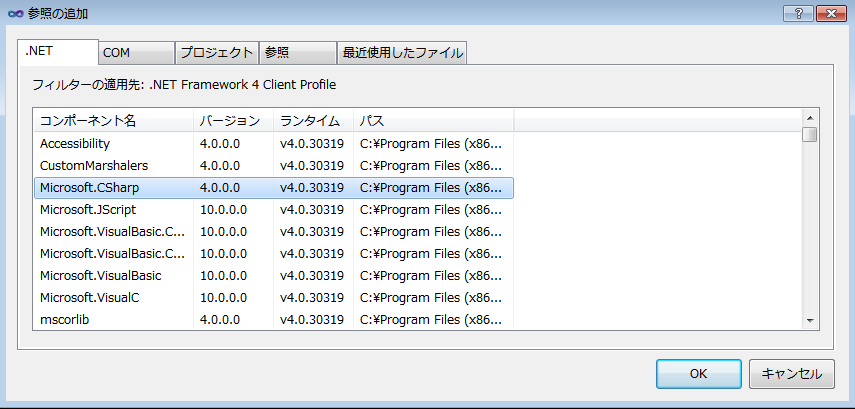The width and height of the screenshot is (855, 409).
Task: Click version 10.0.0.0 in Microsoft.JScript row
Action: click(x=224, y=209)
